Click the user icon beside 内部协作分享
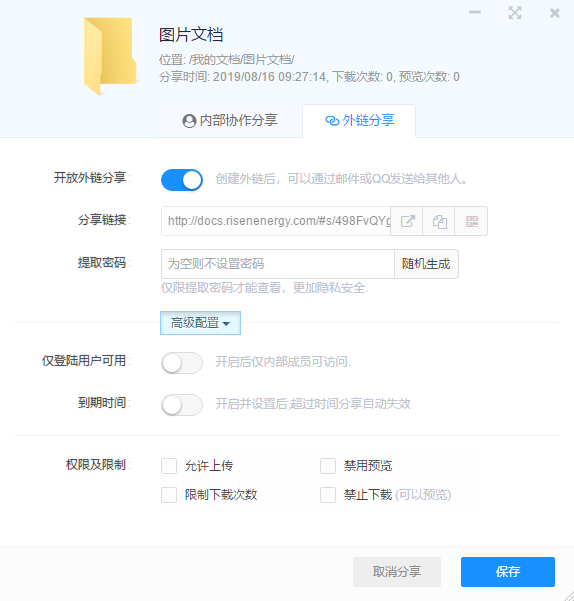 (x=189, y=121)
